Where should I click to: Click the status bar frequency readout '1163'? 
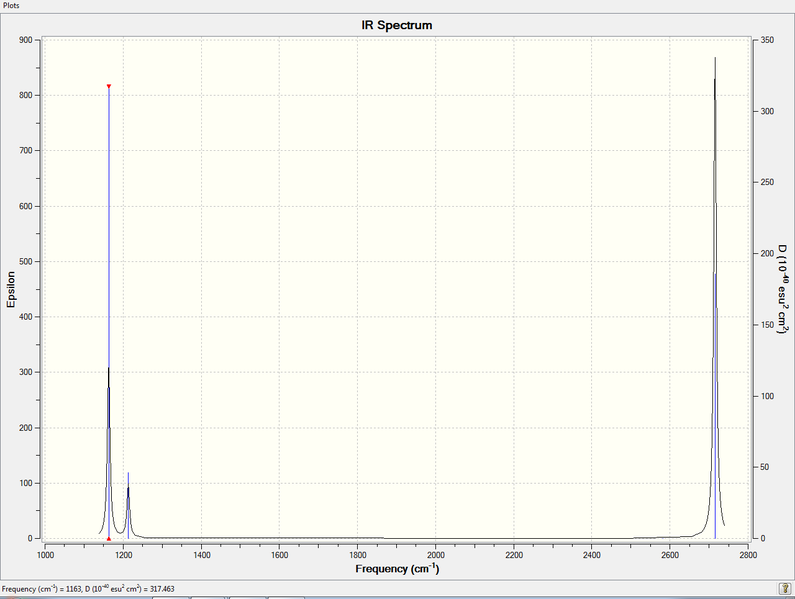pos(74,589)
